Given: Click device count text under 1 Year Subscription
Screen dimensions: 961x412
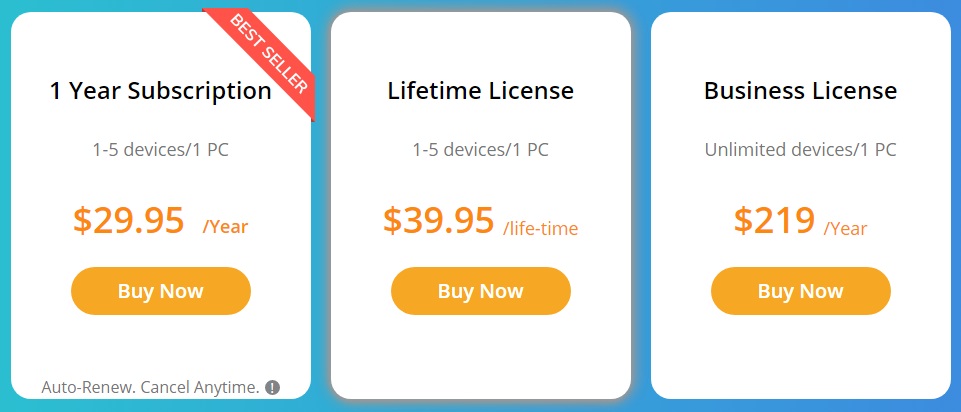Looking at the screenshot, I should [x=160, y=150].
